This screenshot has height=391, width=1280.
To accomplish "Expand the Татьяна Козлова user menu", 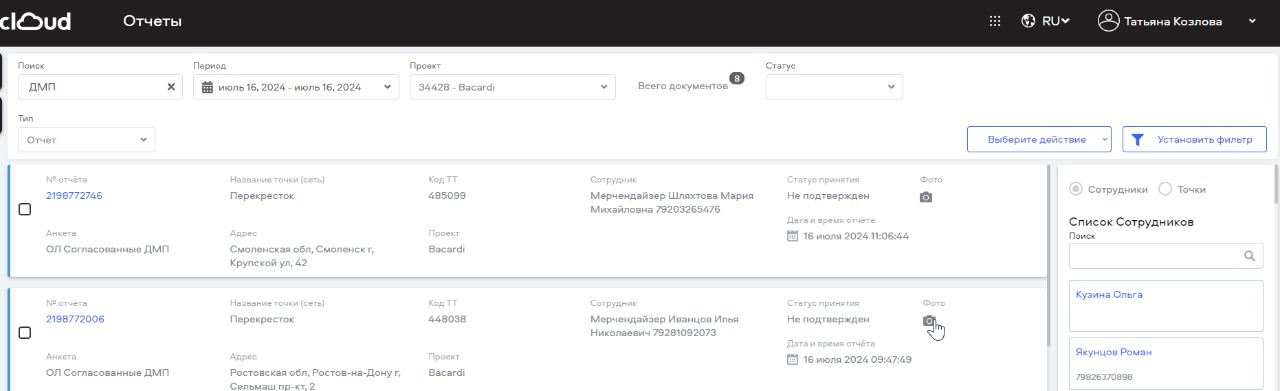I will pos(1252,21).
